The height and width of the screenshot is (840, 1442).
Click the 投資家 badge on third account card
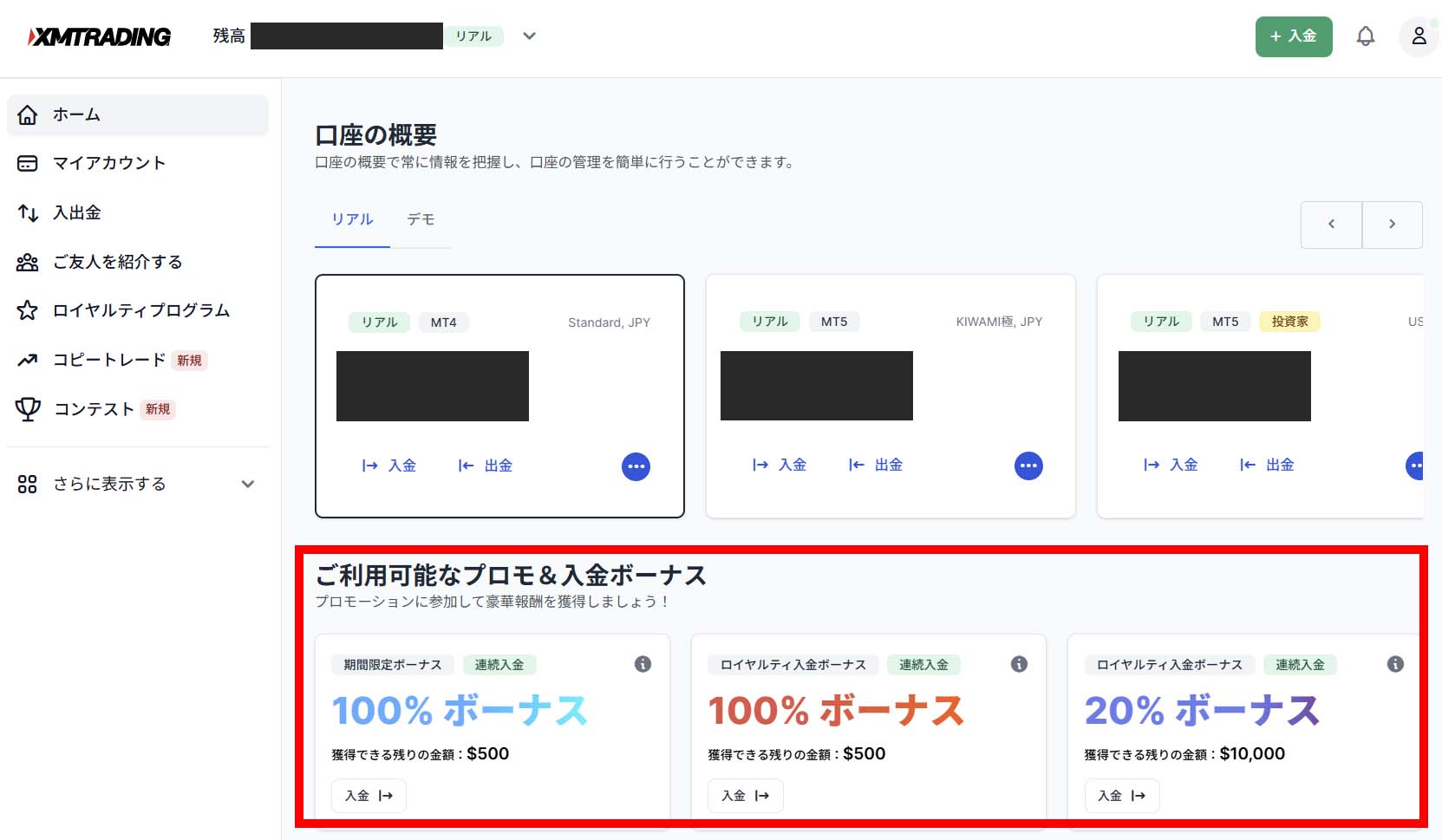pos(1289,322)
